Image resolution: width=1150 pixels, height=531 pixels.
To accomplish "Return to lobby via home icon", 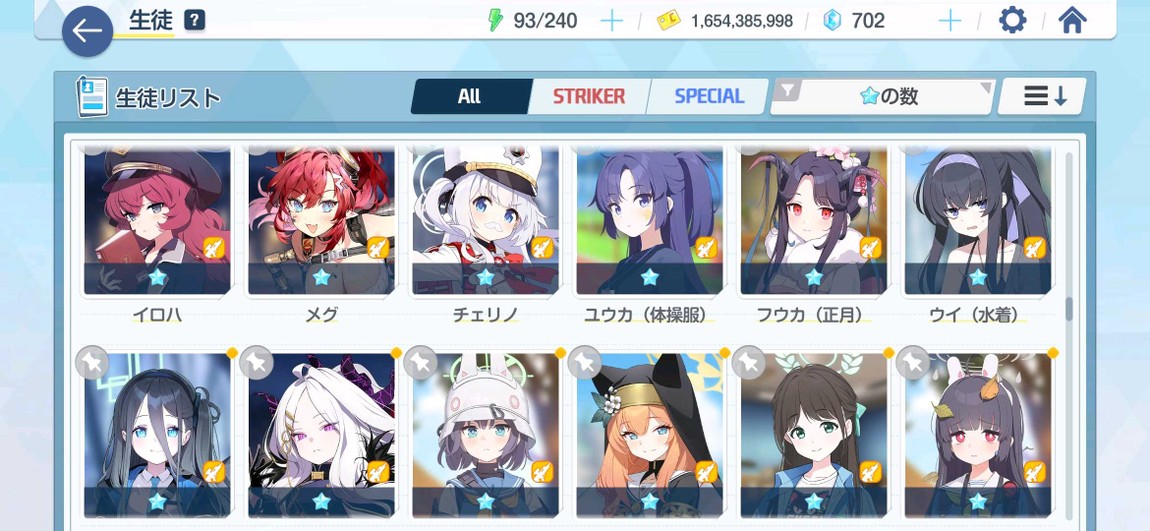I will [x=1072, y=20].
